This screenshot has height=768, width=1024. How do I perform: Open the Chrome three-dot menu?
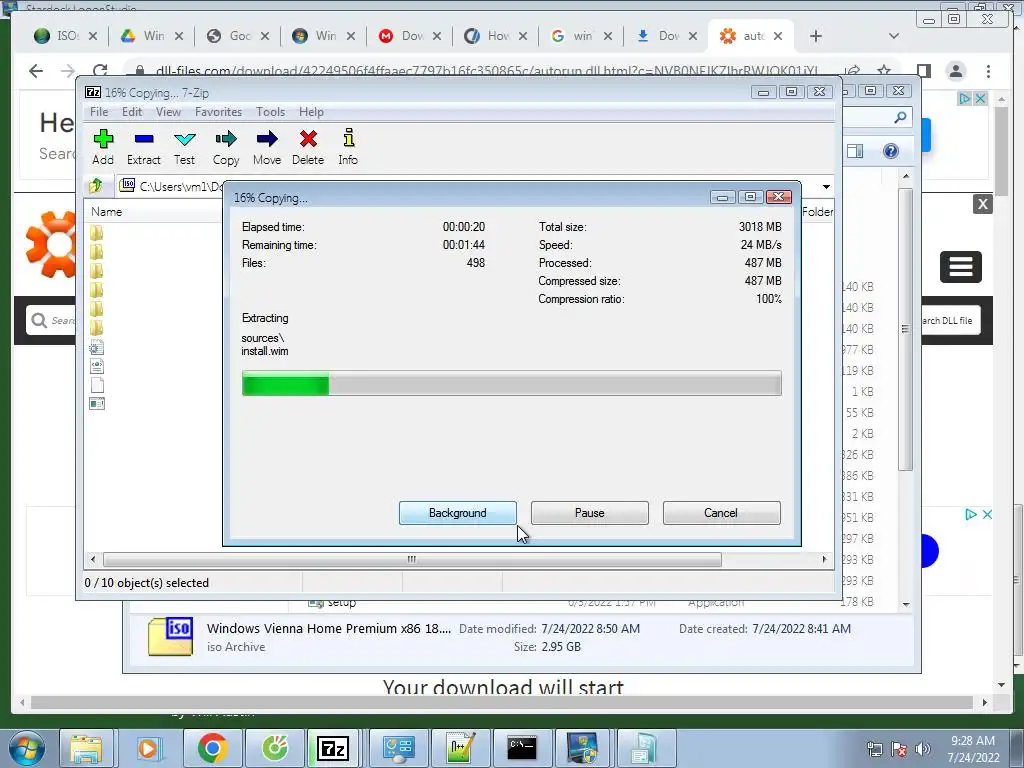(x=989, y=71)
